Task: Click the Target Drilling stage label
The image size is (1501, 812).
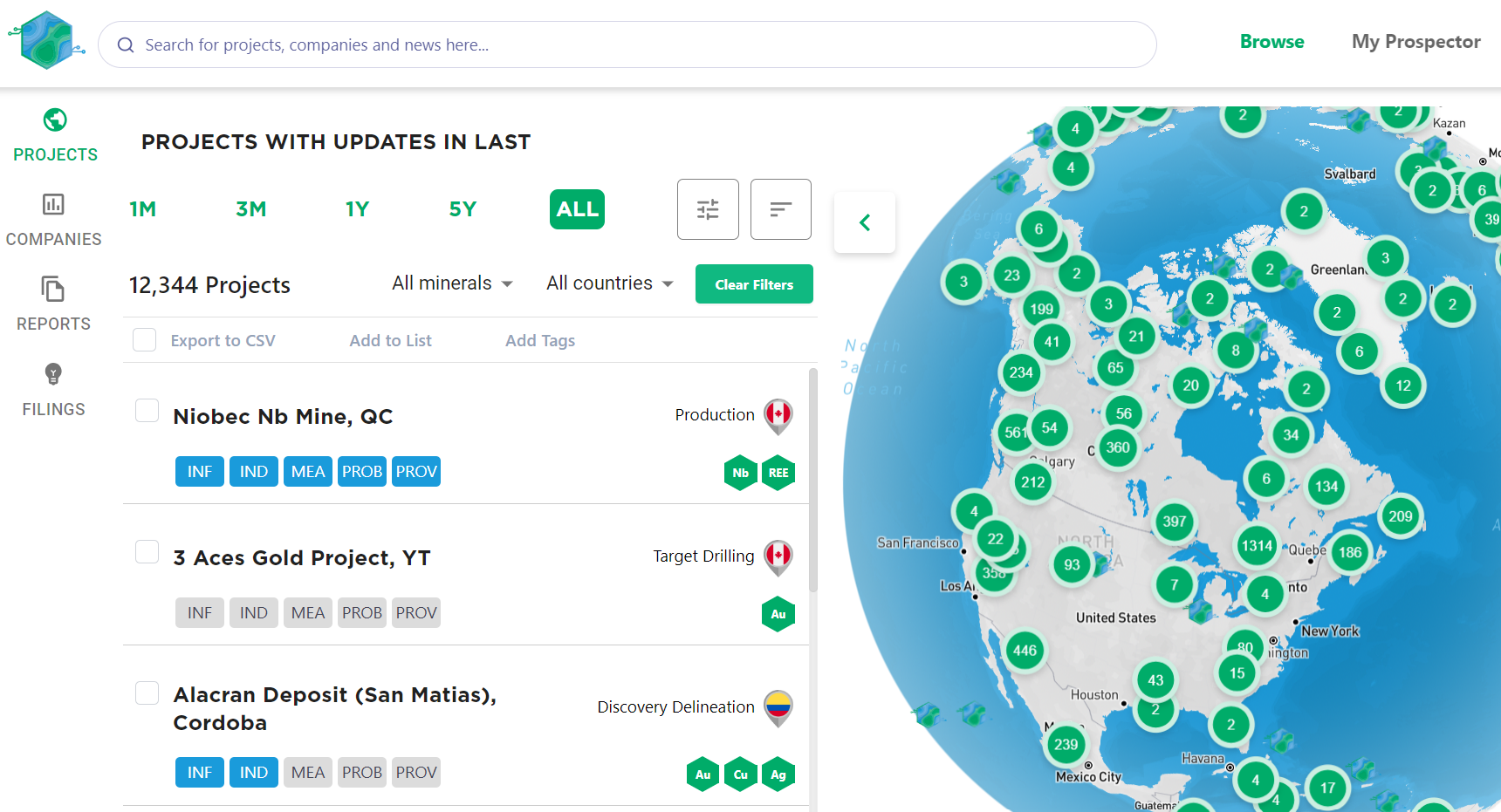Action: coord(703,556)
